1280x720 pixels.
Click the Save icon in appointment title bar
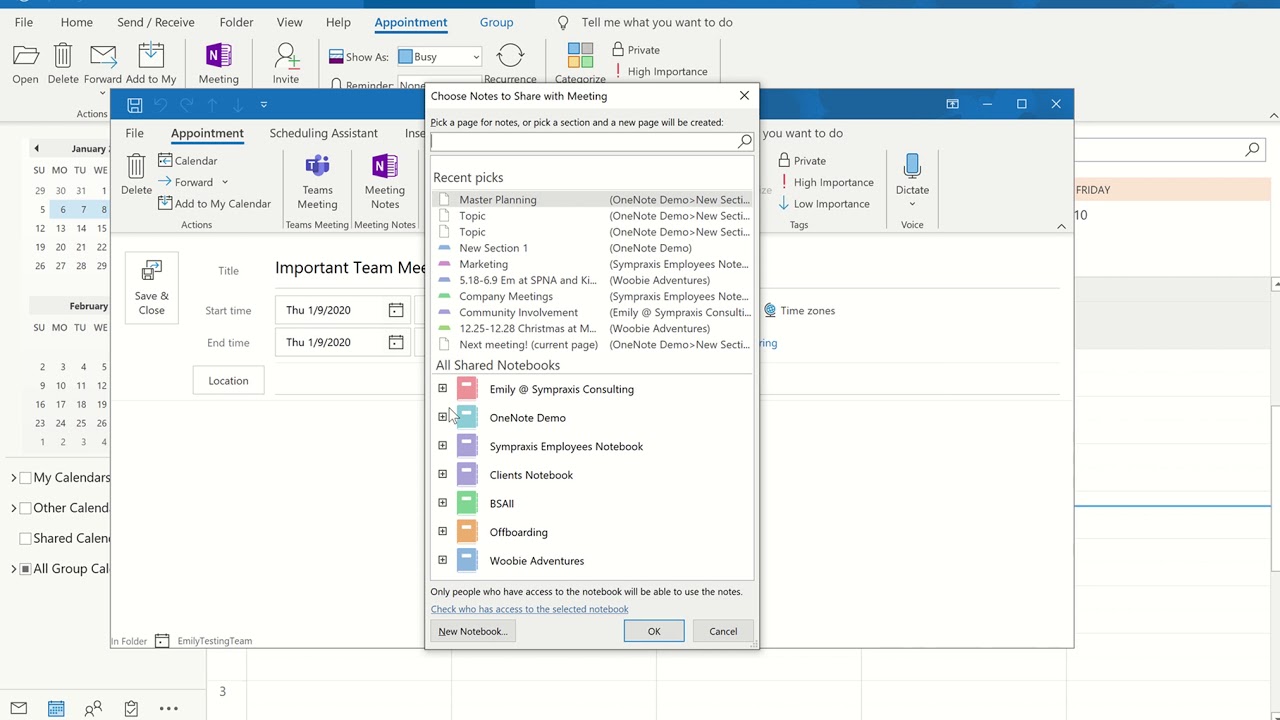[134, 104]
